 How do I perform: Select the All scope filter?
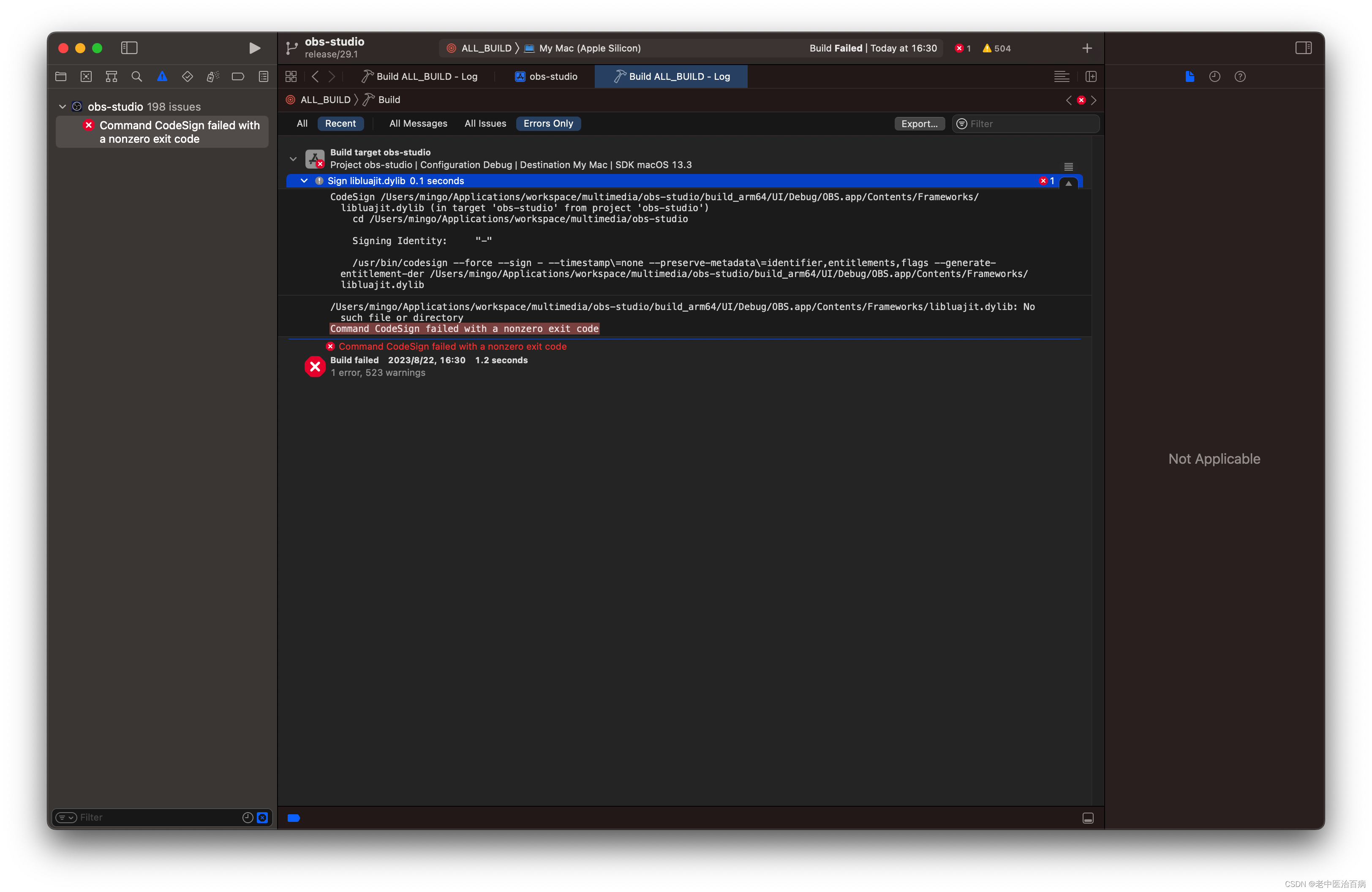click(x=302, y=124)
